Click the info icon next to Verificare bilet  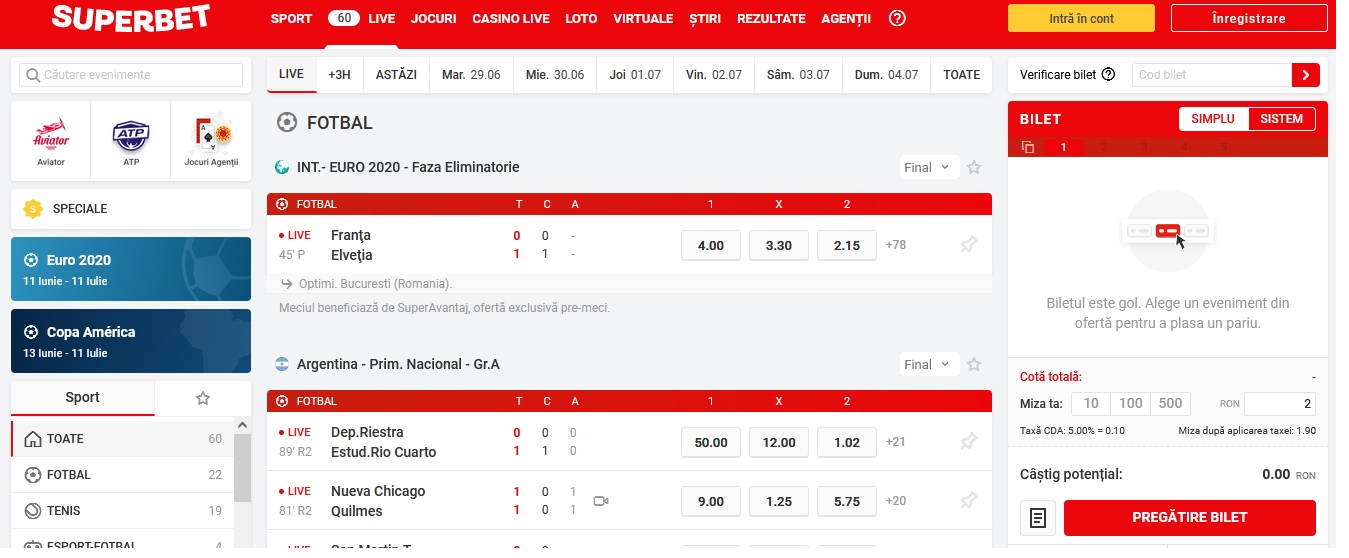point(1108,74)
